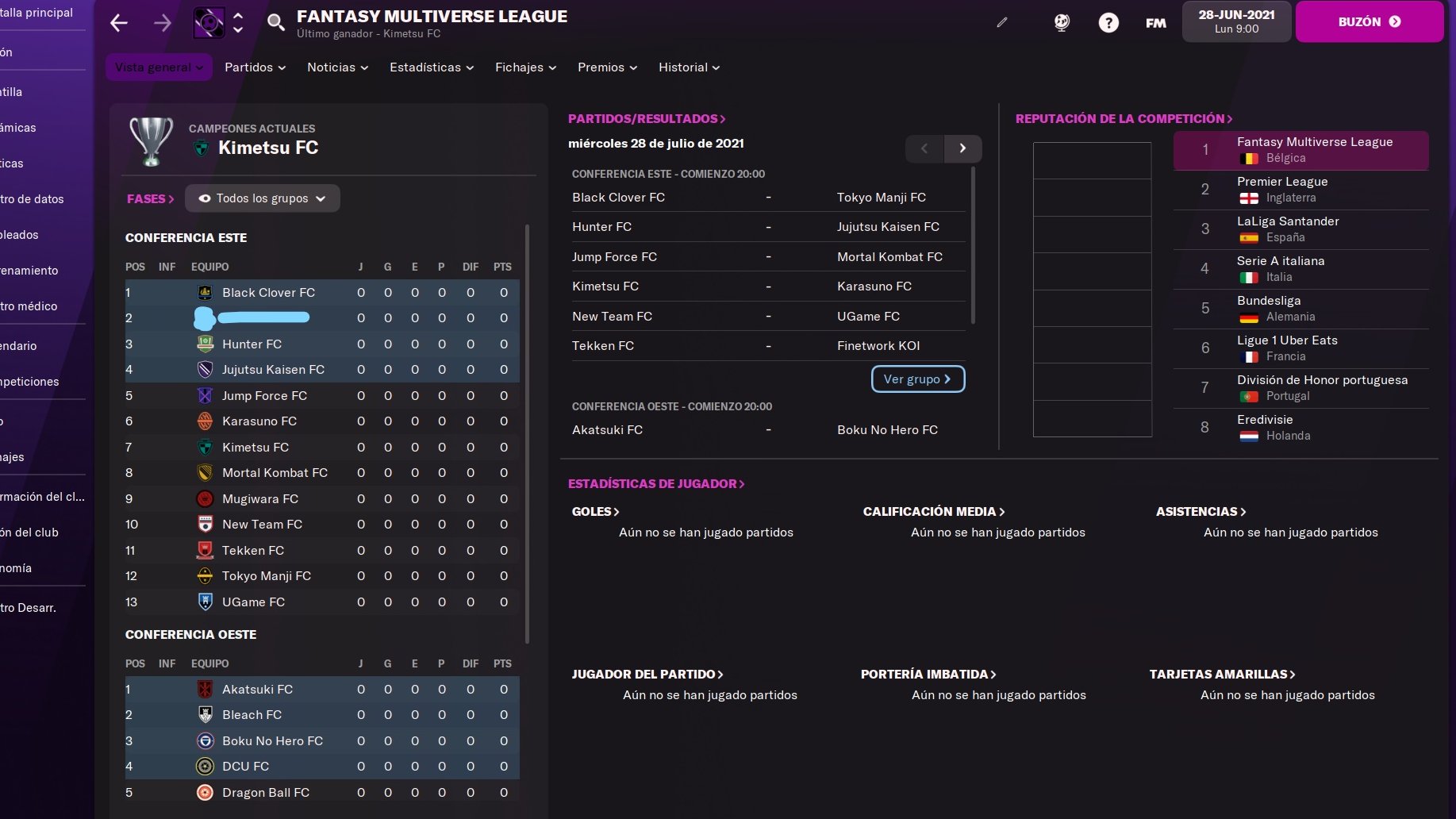Screen dimensions: 1456x819
Task: Click the DCU FC crest
Action: click(x=205, y=767)
